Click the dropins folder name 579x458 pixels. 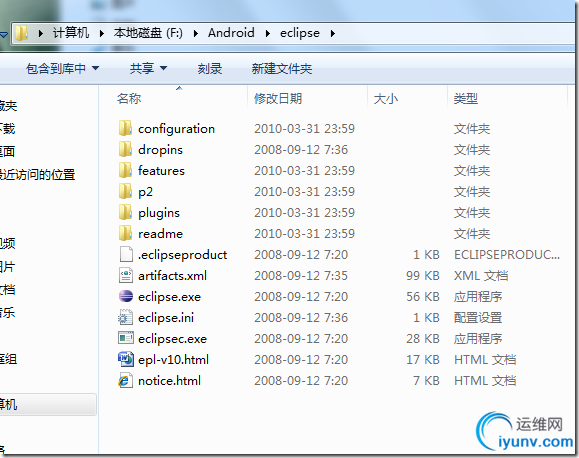tap(161, 150)
